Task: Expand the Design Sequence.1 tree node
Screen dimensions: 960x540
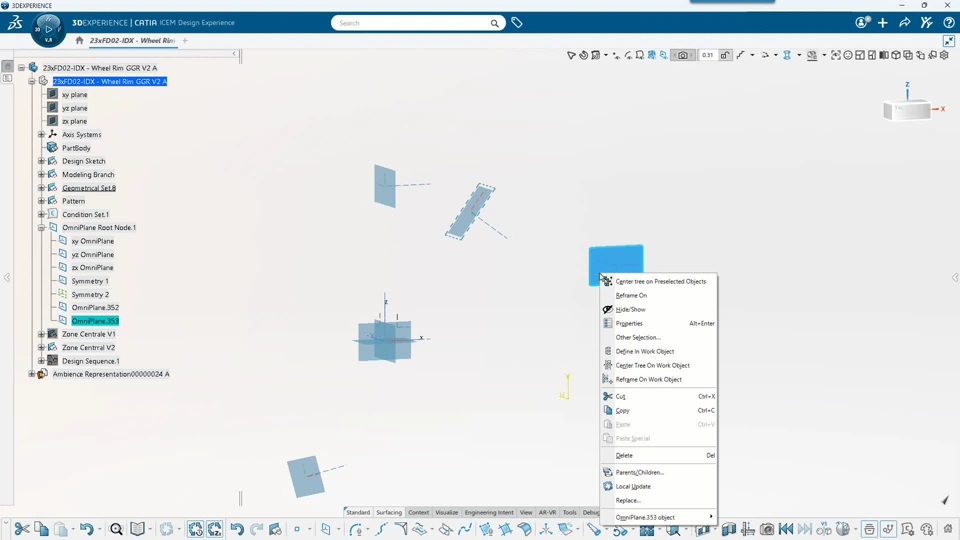Action: pyautogui.click(x=42, y=361)
